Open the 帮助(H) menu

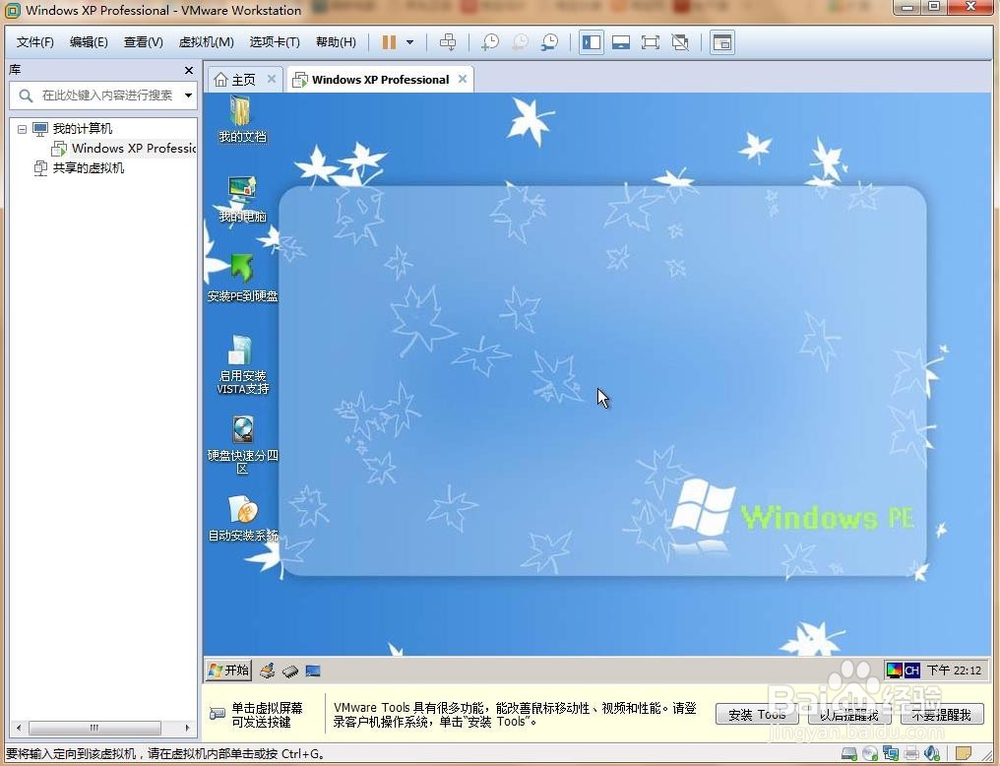336,42
